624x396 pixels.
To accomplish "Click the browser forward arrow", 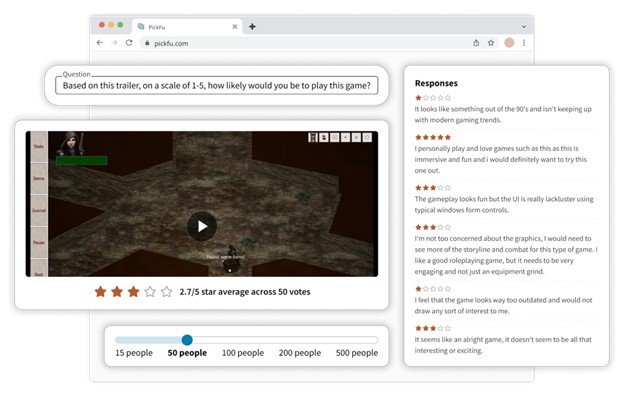I will coord(114,43).
